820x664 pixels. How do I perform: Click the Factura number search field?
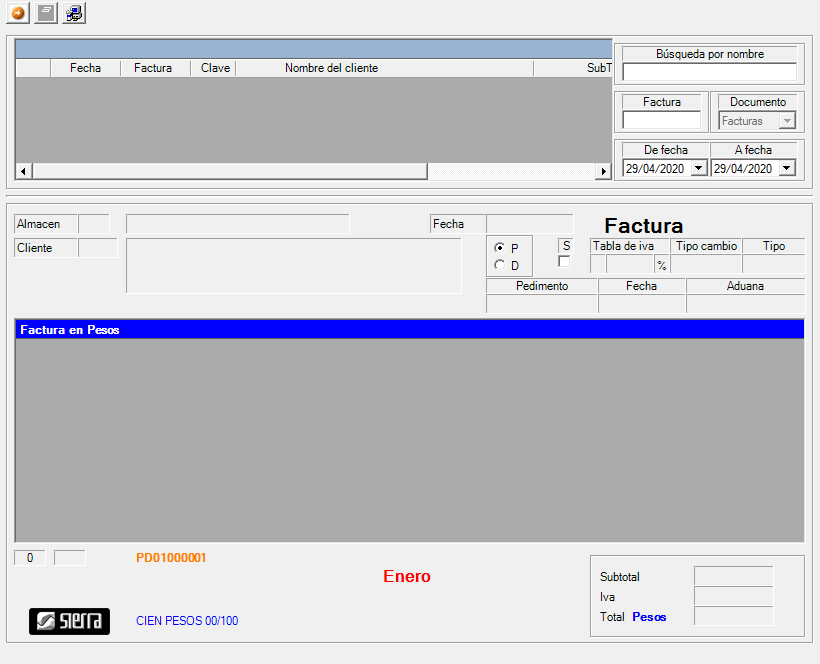[661, 120]
